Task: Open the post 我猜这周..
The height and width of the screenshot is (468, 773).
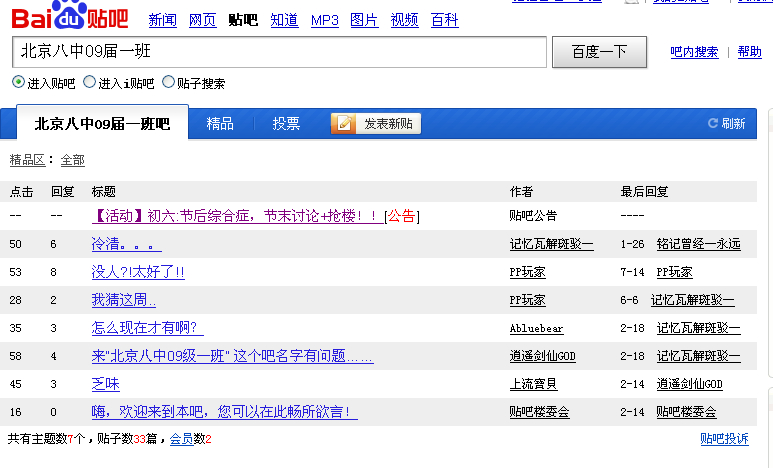Action: (124, 300)
